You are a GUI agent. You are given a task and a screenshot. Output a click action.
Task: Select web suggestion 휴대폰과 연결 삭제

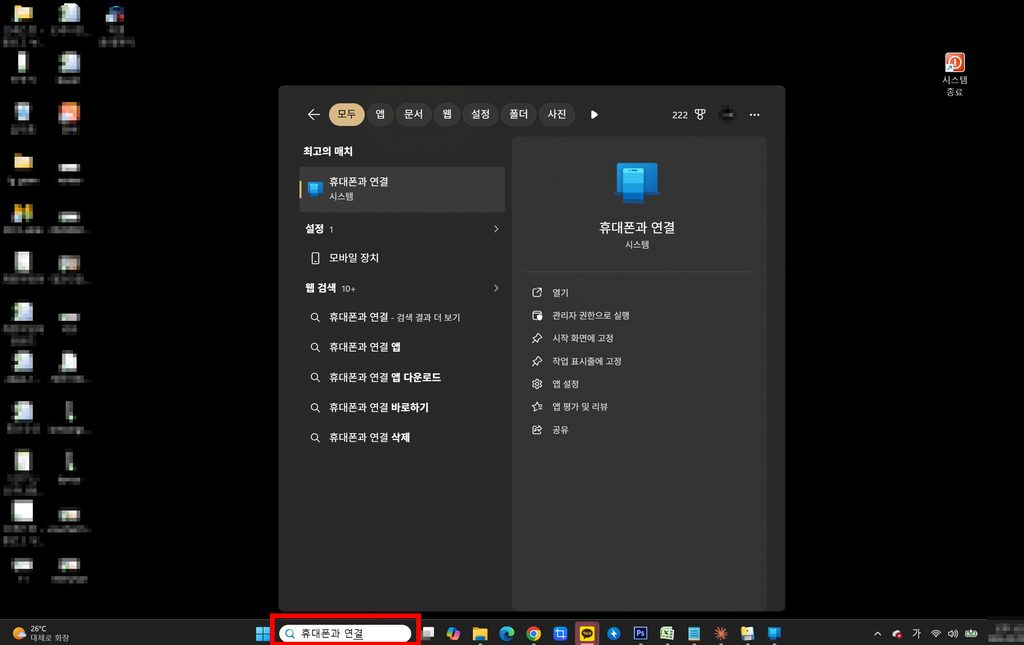coord(402,437)
